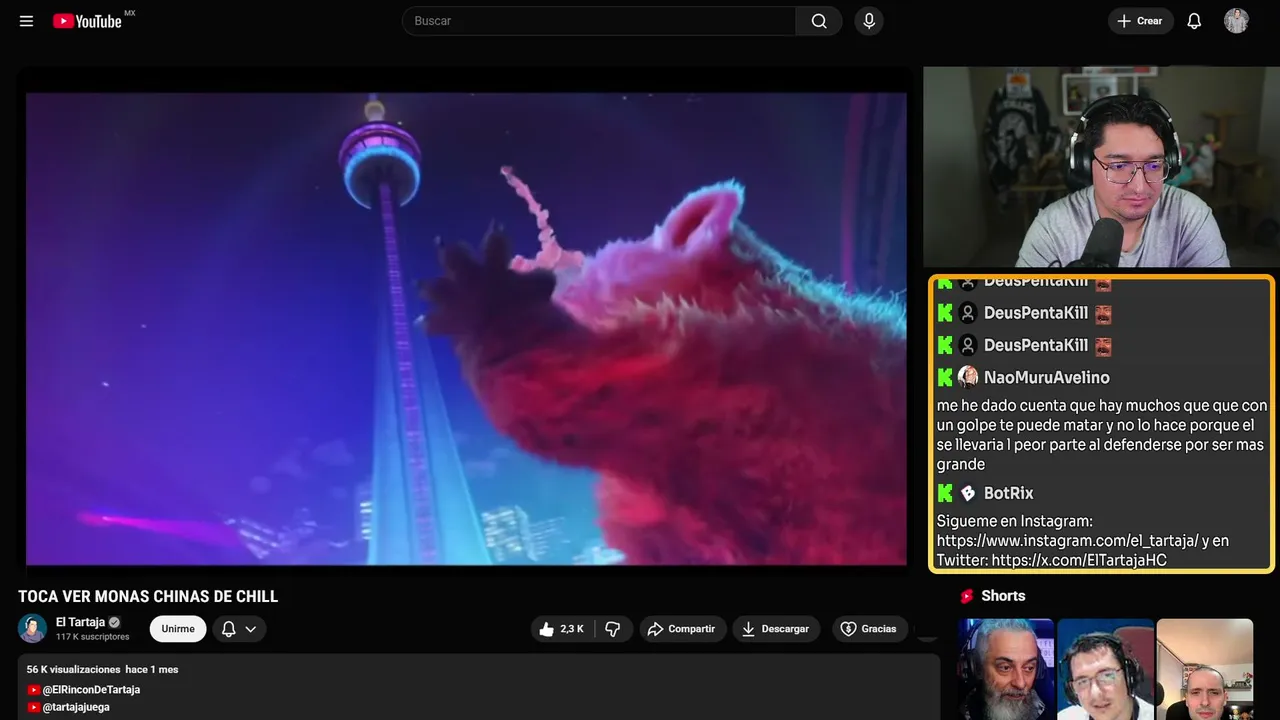The height and width of the screenshot is (720, 1280).
Task: Focus the Buscar search field
Action: [600, 21]
